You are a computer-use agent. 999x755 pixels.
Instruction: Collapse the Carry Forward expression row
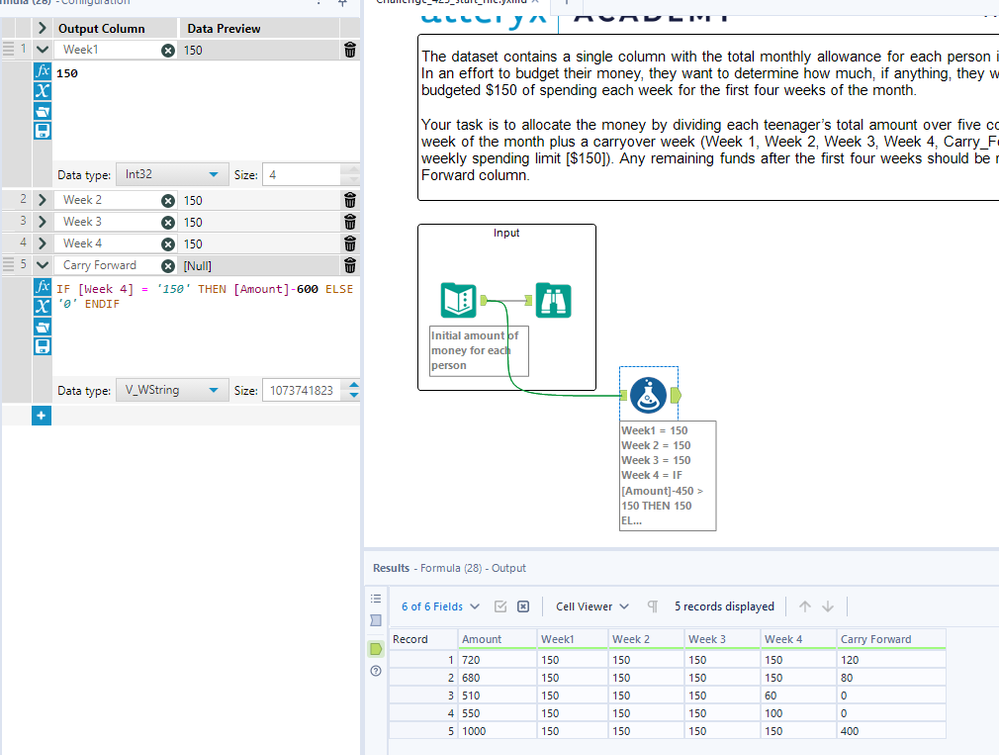pos(42,265)
